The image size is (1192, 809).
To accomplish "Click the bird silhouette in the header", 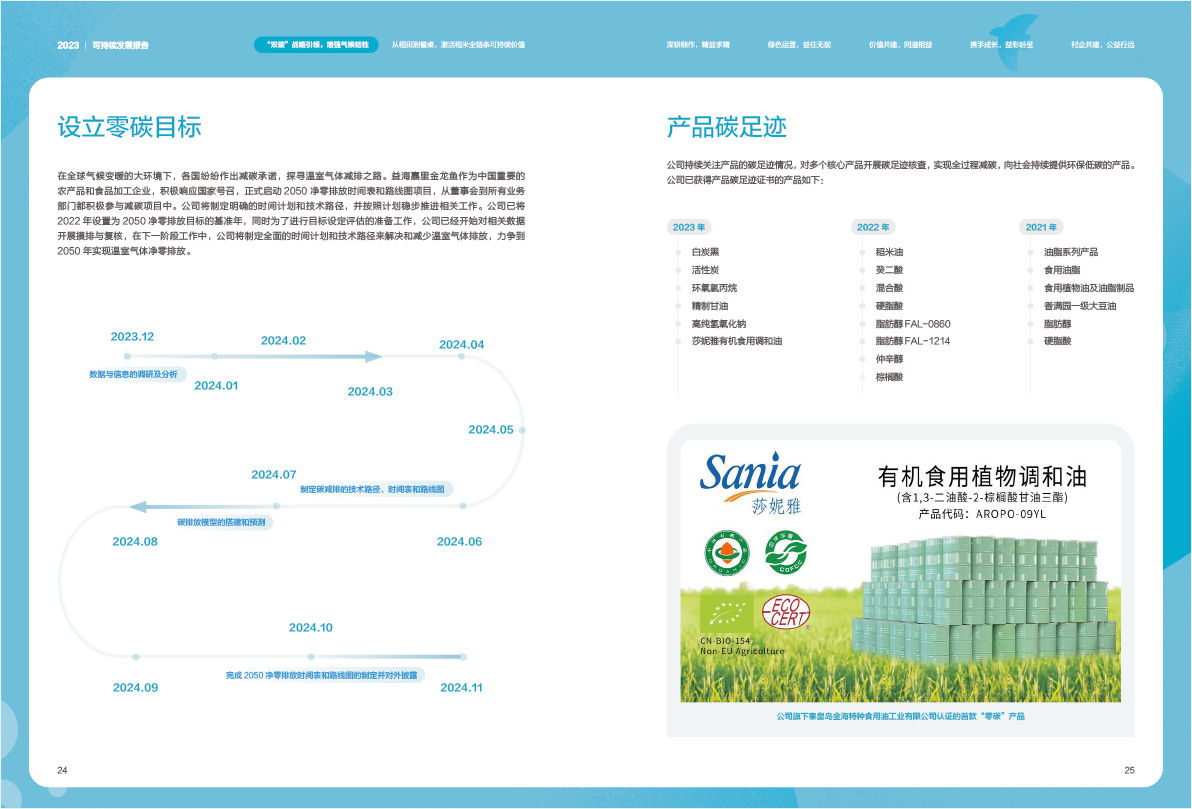I will tap(1021, 29).
